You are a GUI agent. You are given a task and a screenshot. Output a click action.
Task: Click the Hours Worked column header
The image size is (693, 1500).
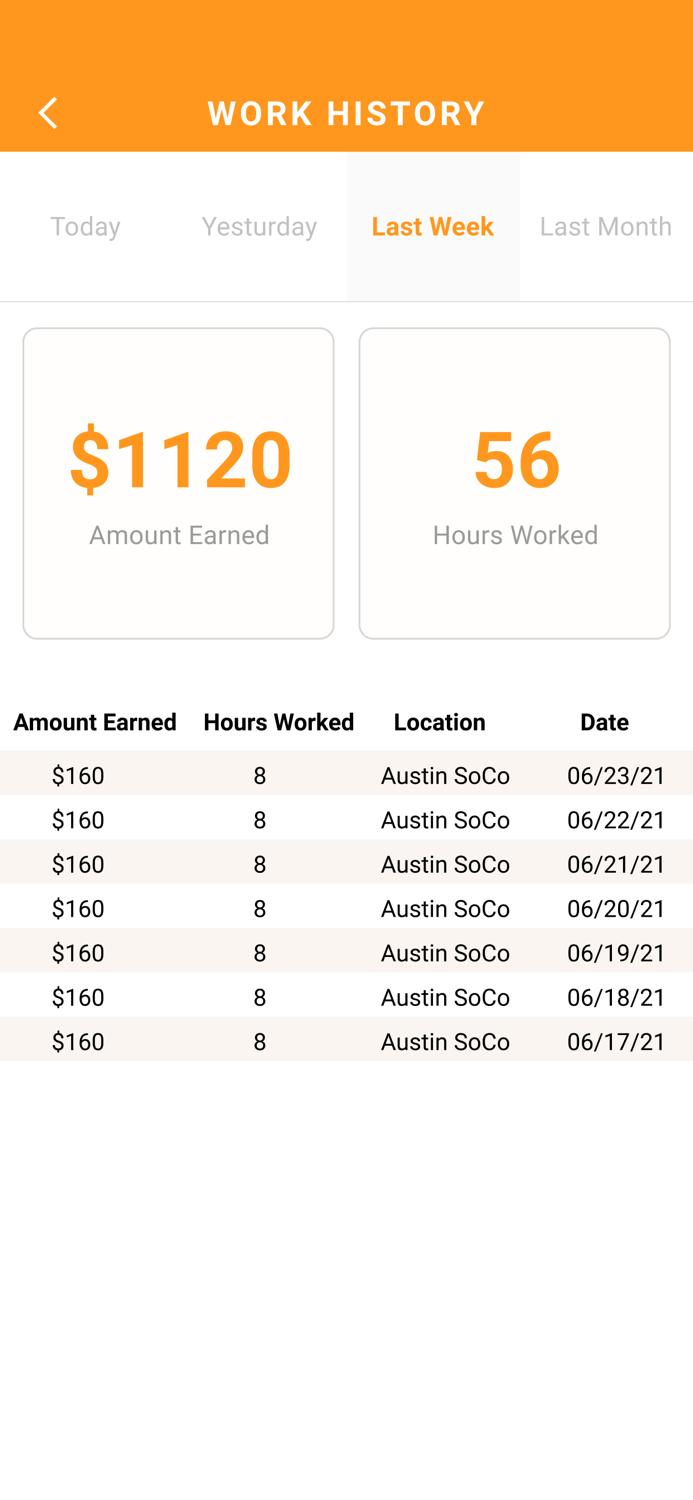(278, 722)
